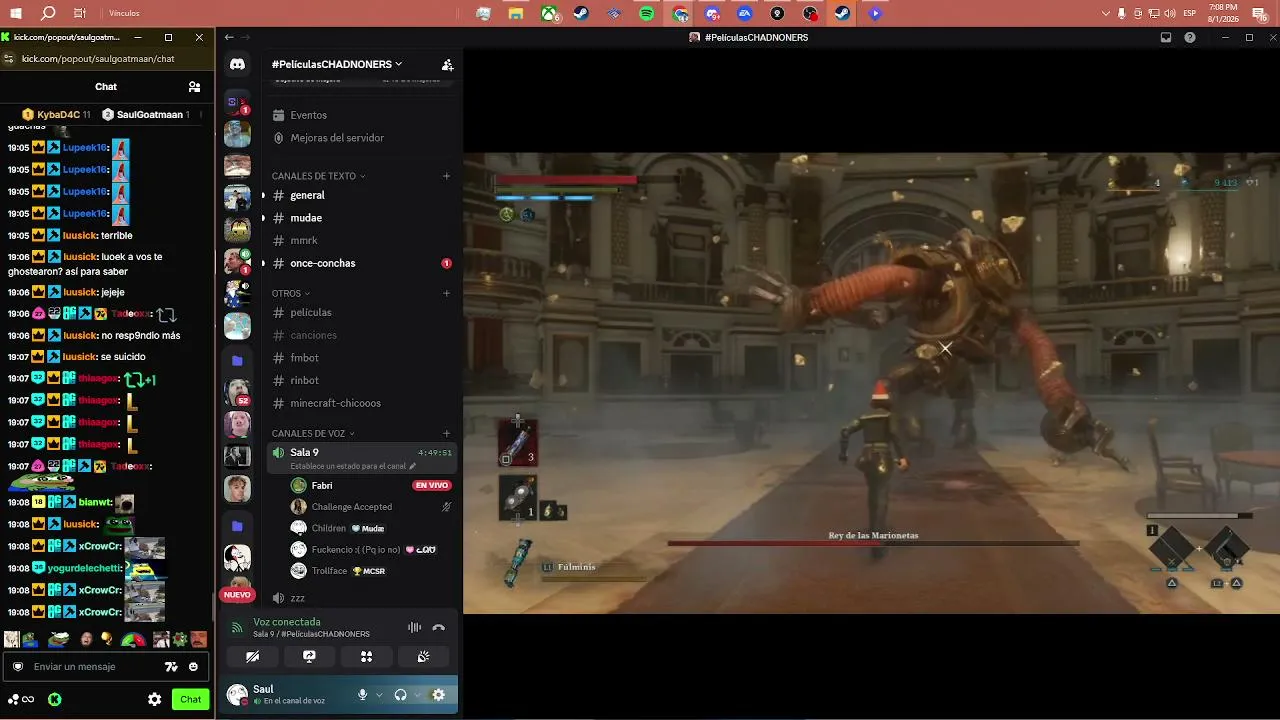Viewport: 1280px width, 720px height.
Task: Disconnect from the Discord voice channel
Action: [x=438, y=628]
